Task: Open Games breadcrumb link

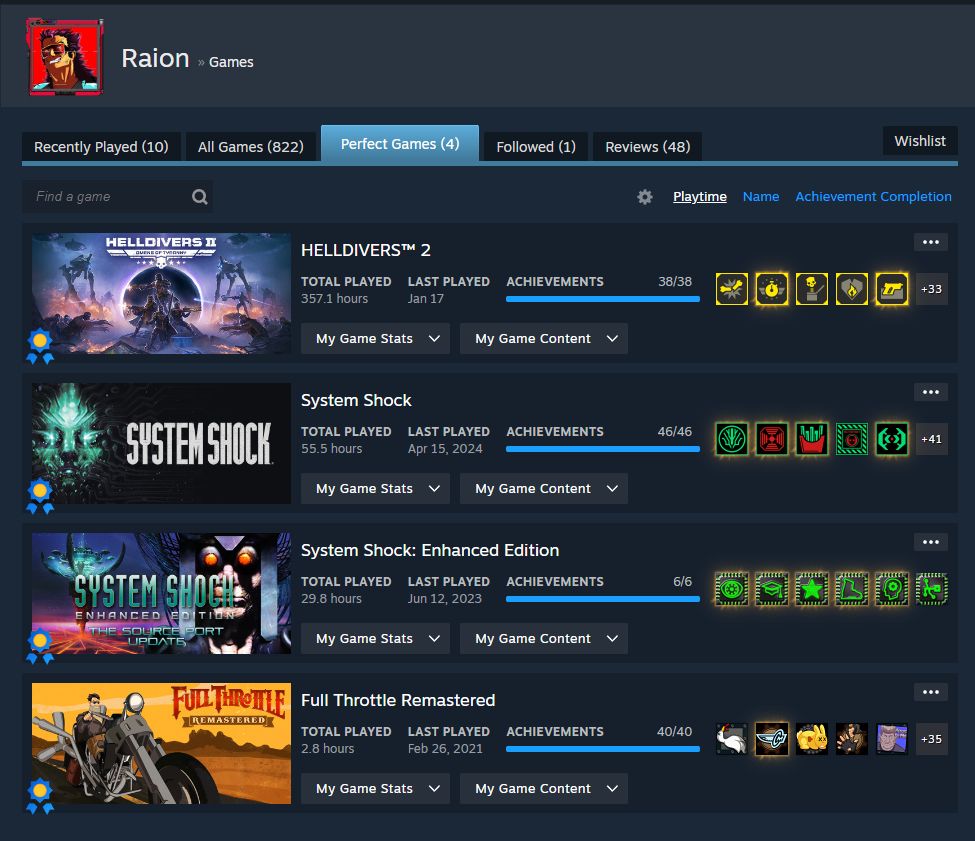Action: point(231,62)
